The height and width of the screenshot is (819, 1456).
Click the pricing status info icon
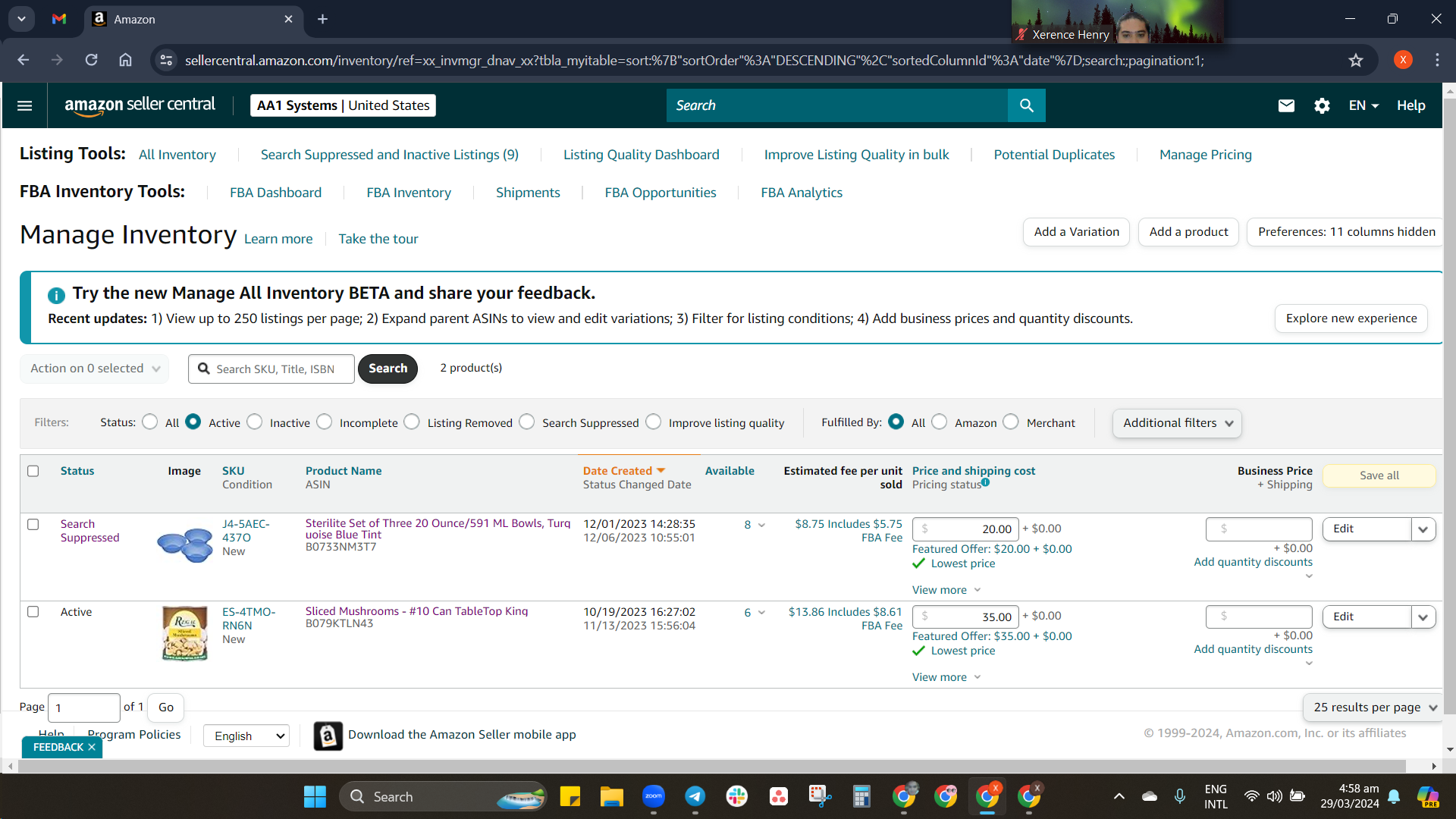[985, 482]
